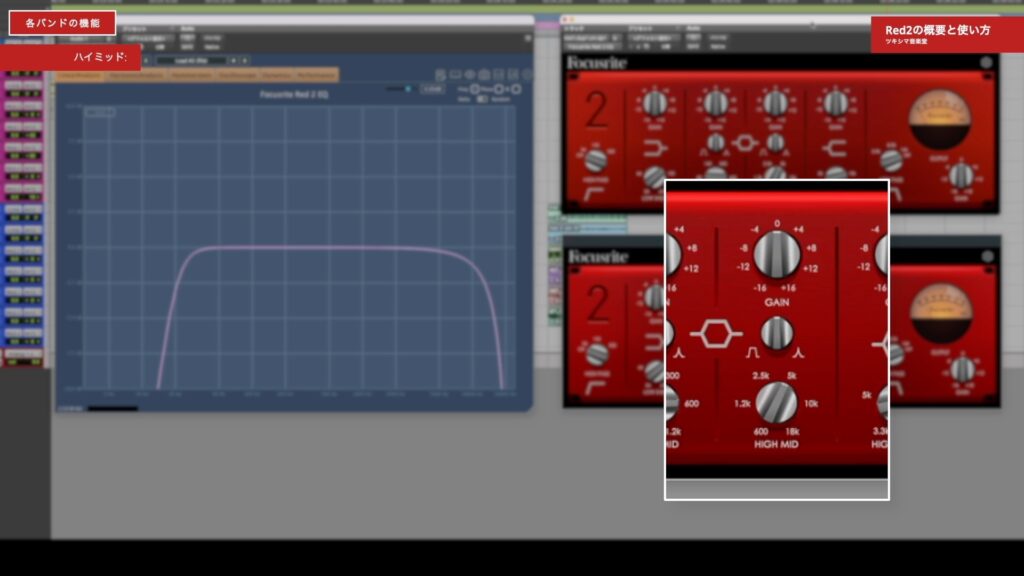The image size is (1024, 576).
Task: Click the output gain knob below upper VU meter
Action: [x=960, y=176]
